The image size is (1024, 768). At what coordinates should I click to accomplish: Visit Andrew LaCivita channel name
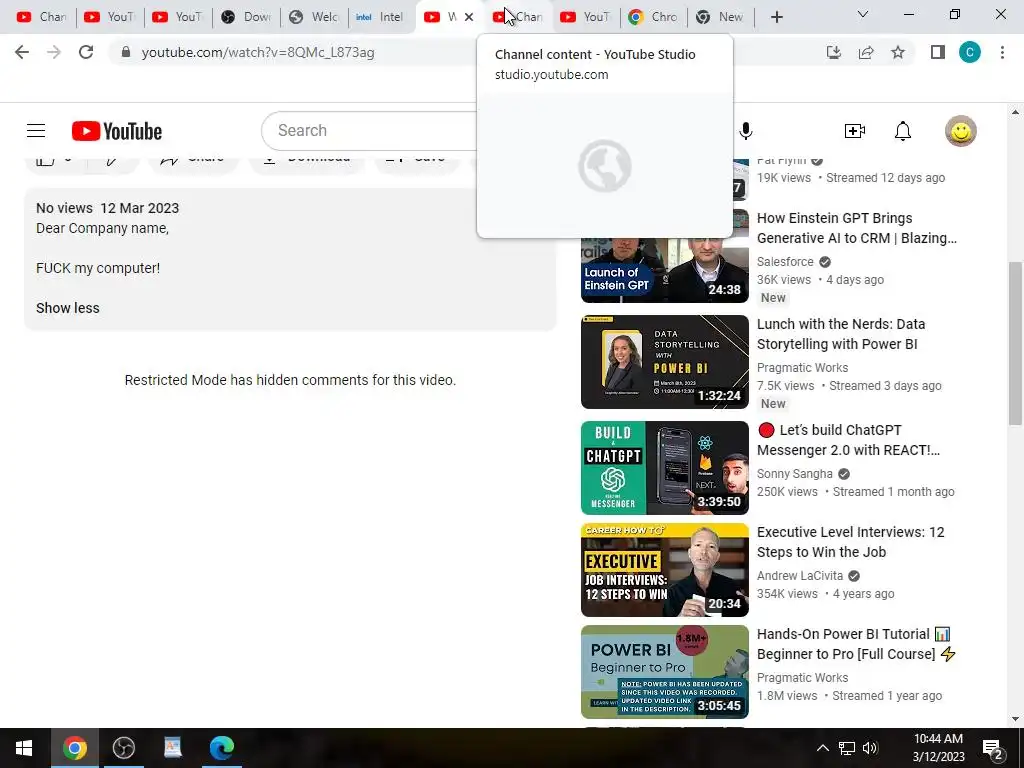tap(799, 576)
